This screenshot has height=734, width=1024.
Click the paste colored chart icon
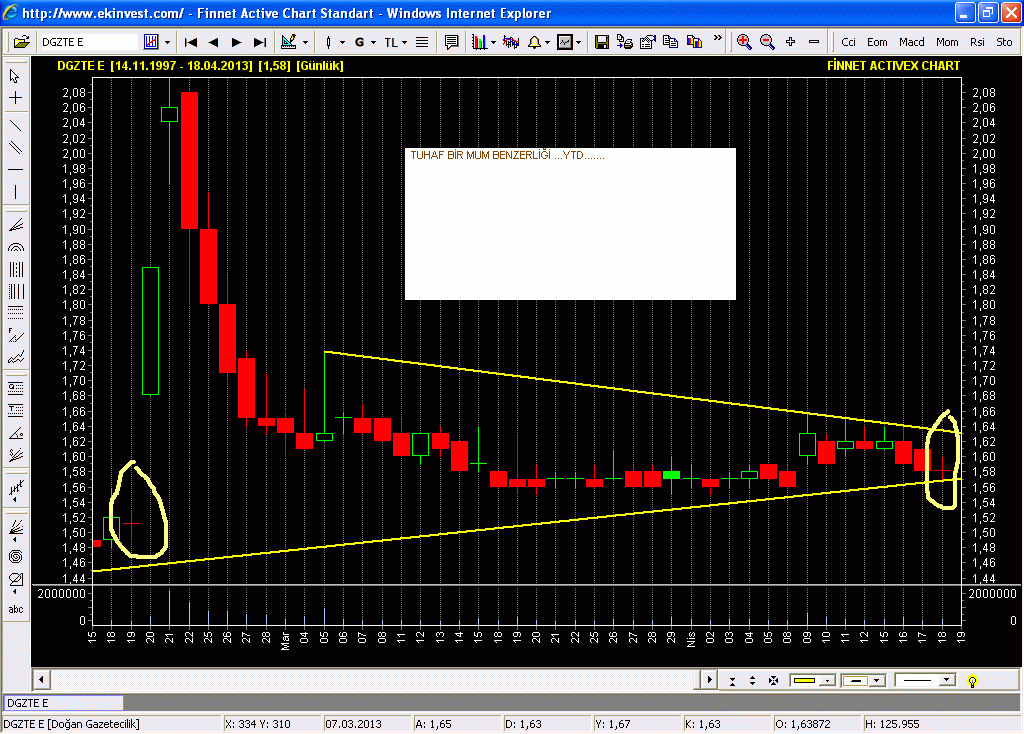(x=694, y=42)
